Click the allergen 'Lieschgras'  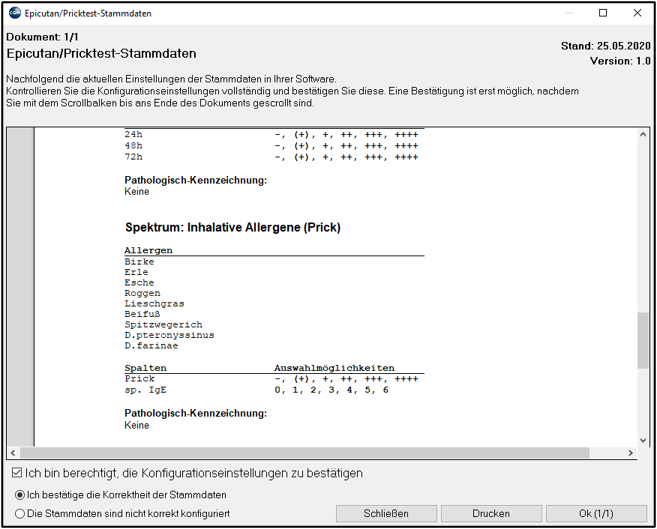pyautogui.click(x=154, y=304)
